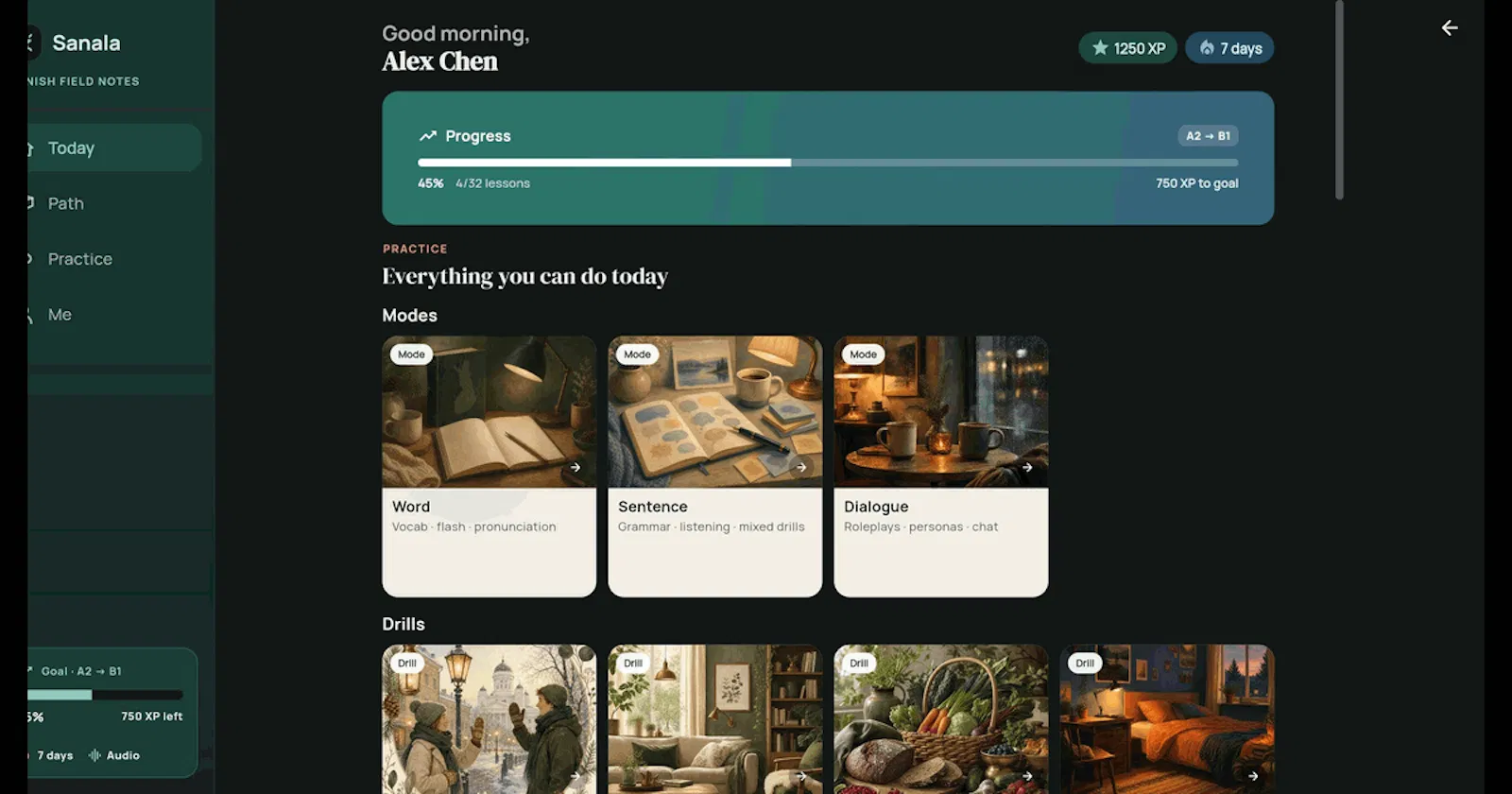Click the 'Good morning,' greeting text
The height and width of the screenshot is (794, 1512).
click(x=455, y=34)
